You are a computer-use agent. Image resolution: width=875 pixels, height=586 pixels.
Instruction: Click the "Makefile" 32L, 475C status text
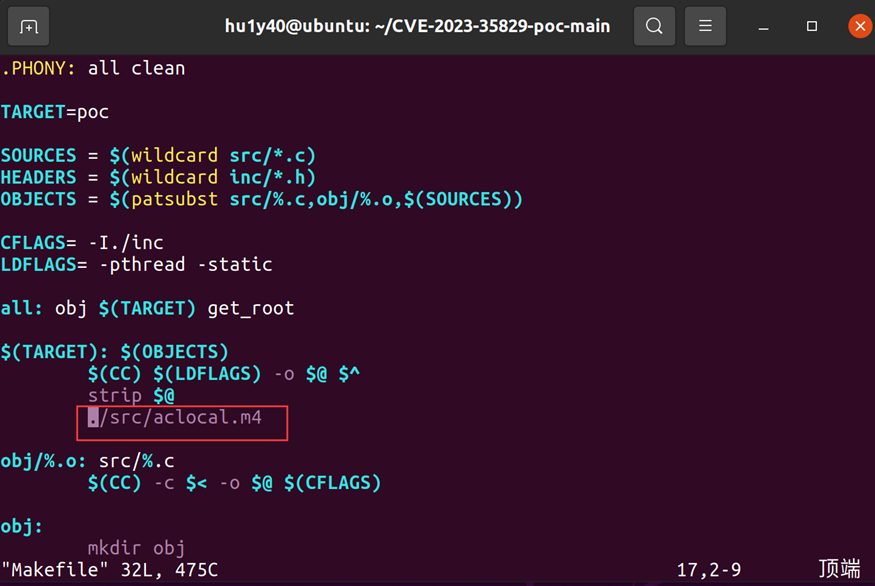tap(109, 570)
